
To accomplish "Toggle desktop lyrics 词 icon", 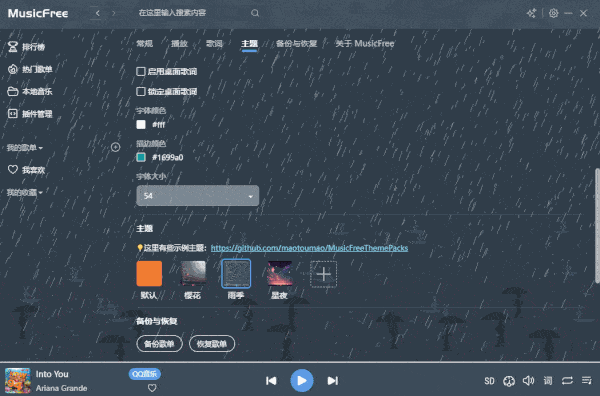I will tap(548, 381).
